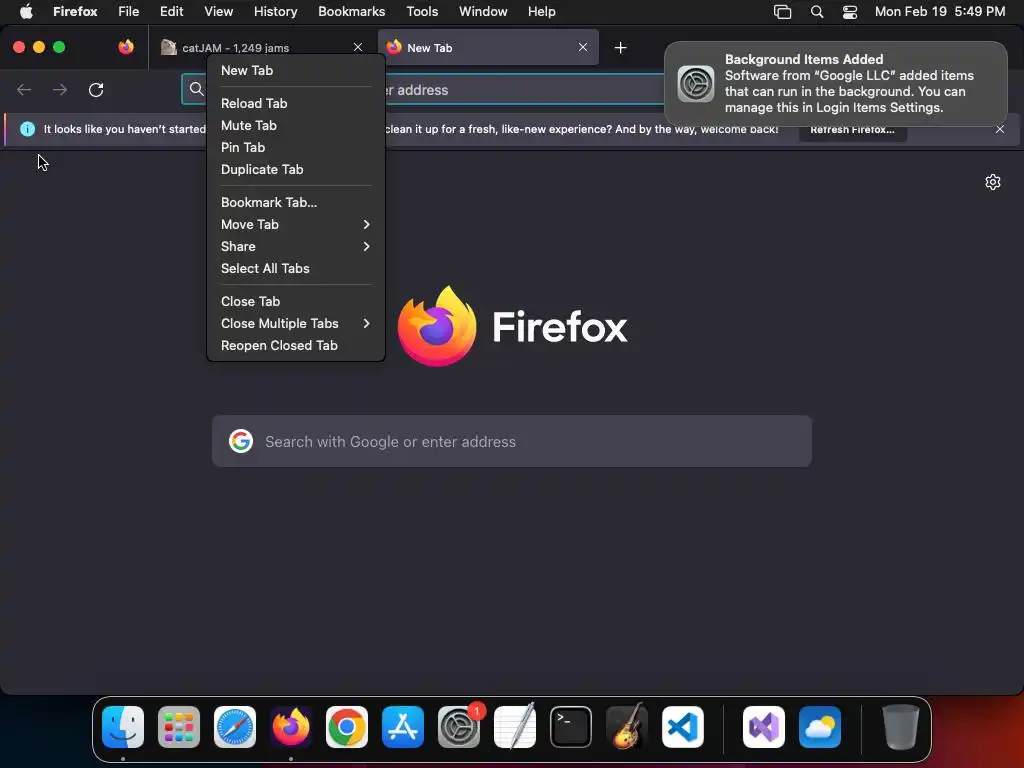Click the date and time in menu bar
The height and width of the screenshot is (768, 1024).
coord(940,12)
